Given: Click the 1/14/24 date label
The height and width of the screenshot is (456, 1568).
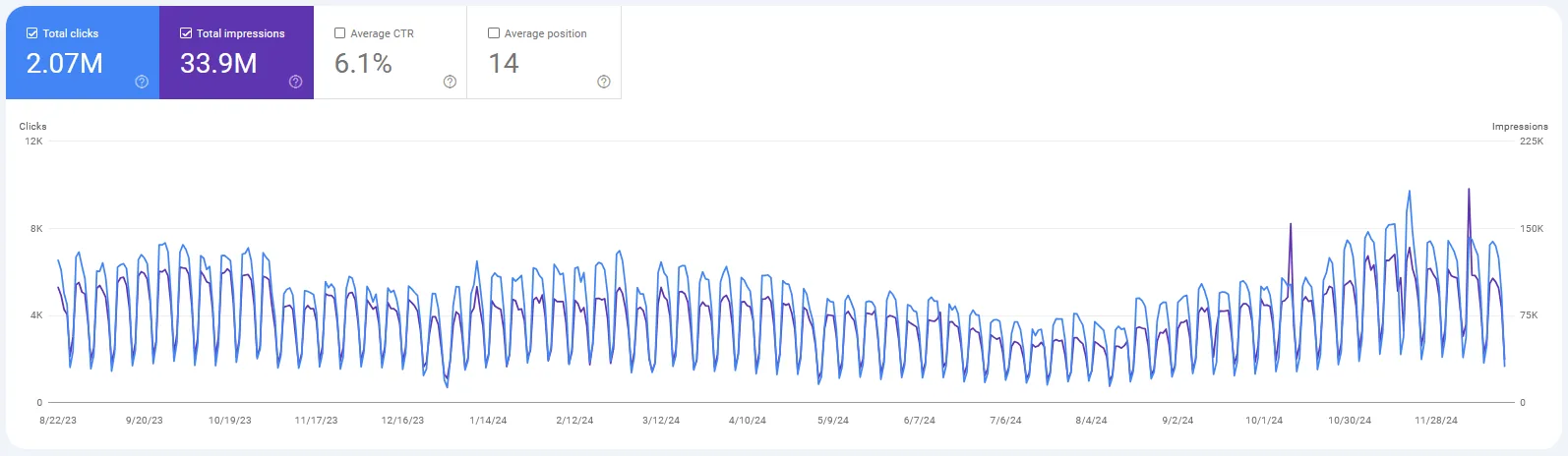Looking at the screenshot, I should click(488, 421).
